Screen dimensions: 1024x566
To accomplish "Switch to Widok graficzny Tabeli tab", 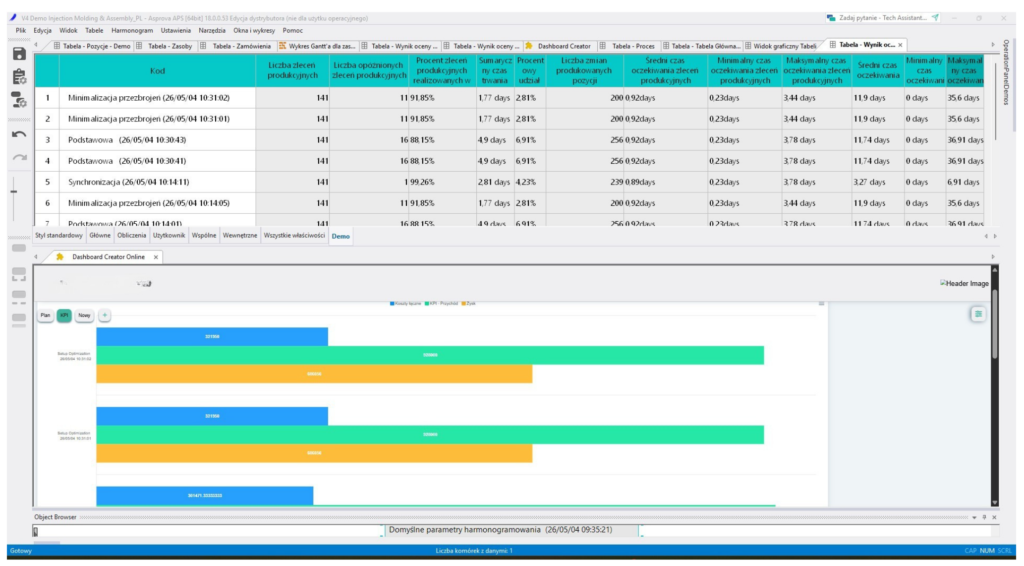I will (x=781, y=46).
